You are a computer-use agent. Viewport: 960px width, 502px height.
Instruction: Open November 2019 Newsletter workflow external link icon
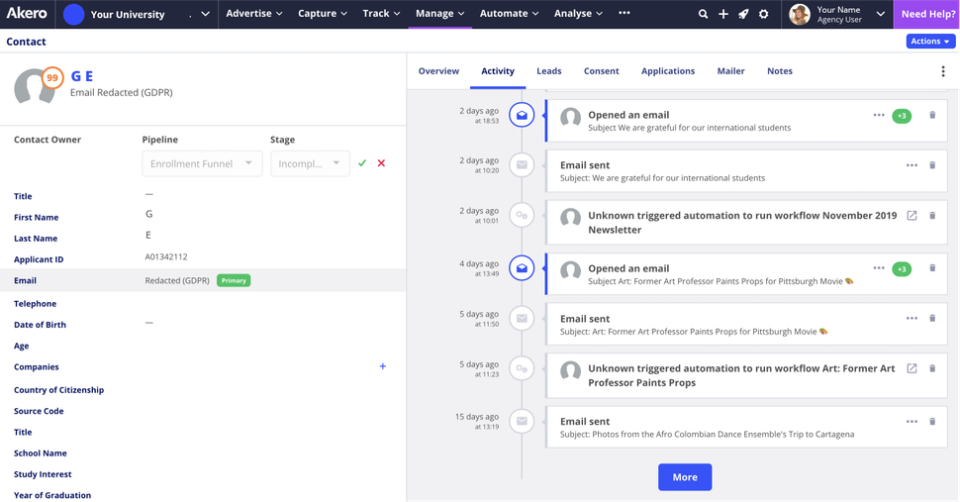coord(912,215)
